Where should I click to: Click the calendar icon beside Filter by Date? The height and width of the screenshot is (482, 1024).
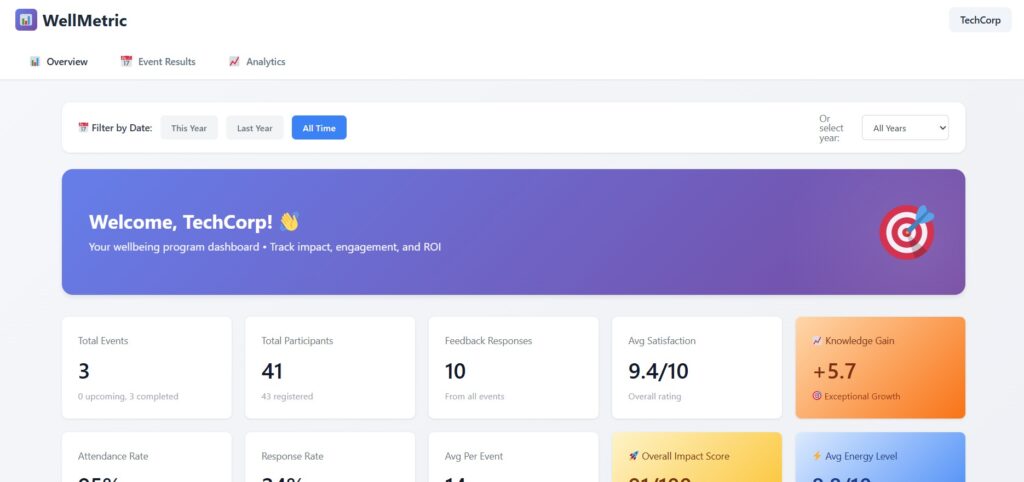tap(83, 128)
